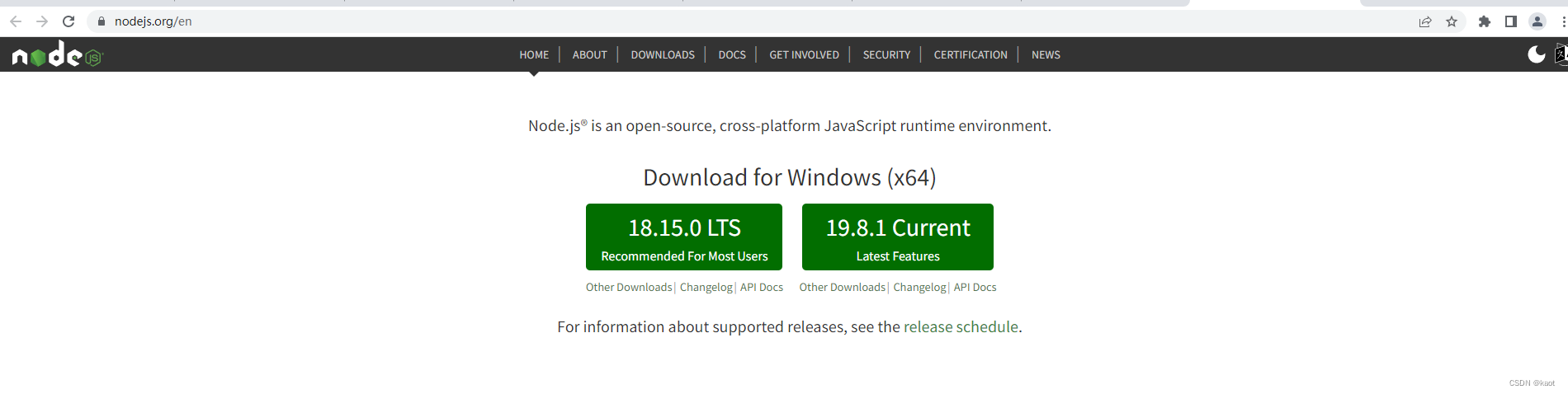Open the ABOUT nav item
The image size is (1568, 394).
[x=589, y=55]
